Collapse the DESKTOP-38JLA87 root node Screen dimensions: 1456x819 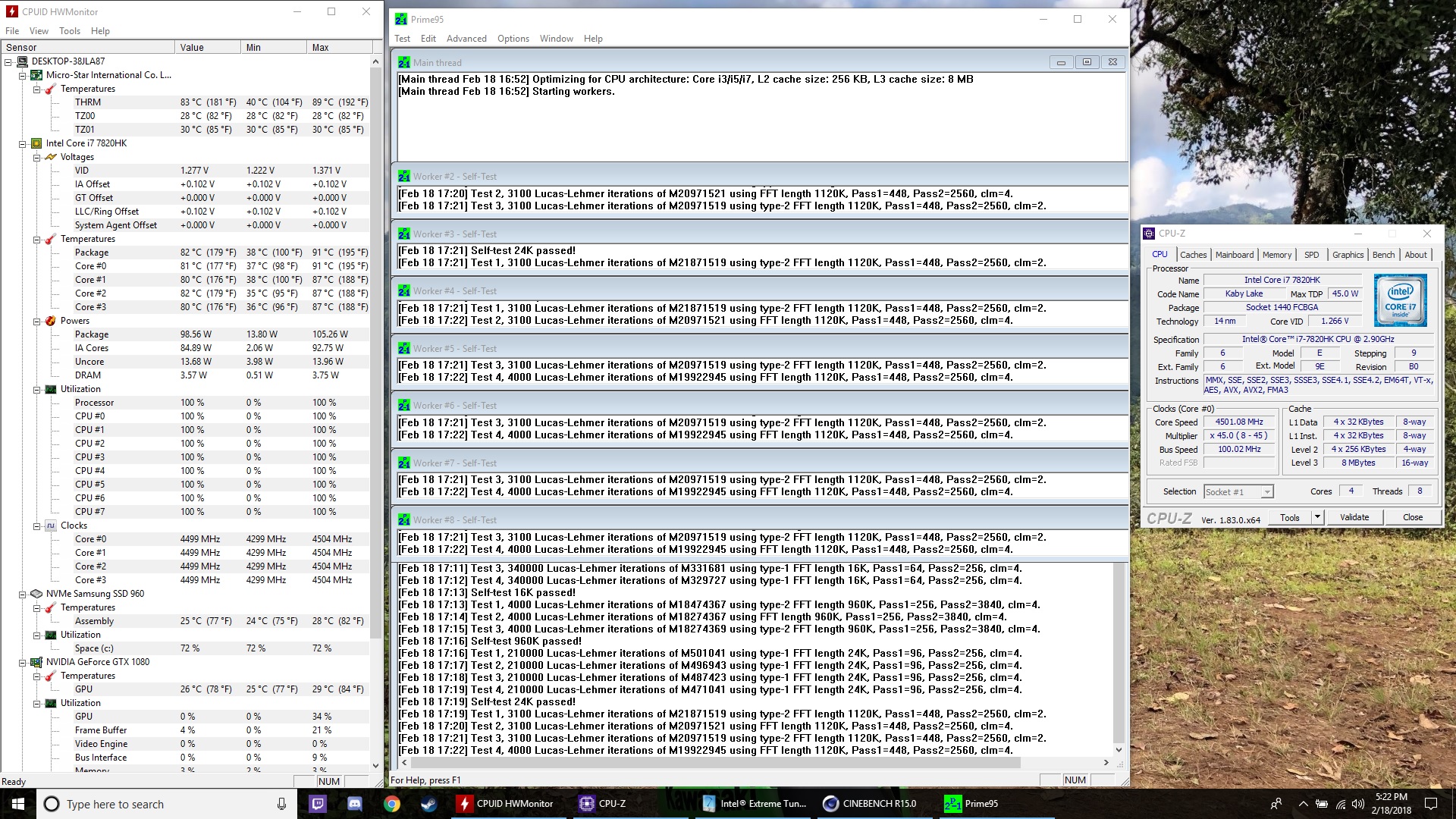pyautogui.click(x=8, y=61)
